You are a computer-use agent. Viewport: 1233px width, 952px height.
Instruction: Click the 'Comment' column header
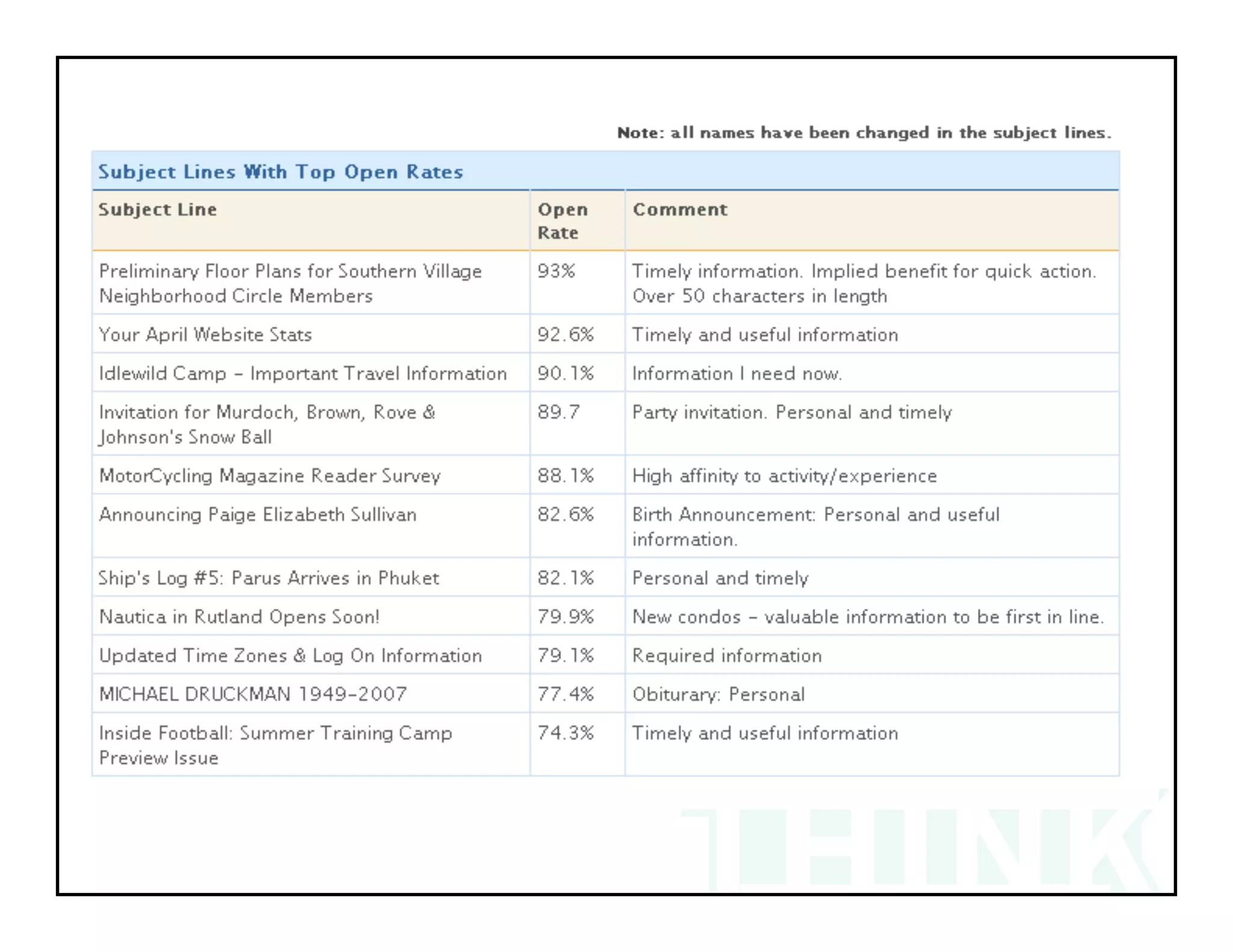pos(680,209)
